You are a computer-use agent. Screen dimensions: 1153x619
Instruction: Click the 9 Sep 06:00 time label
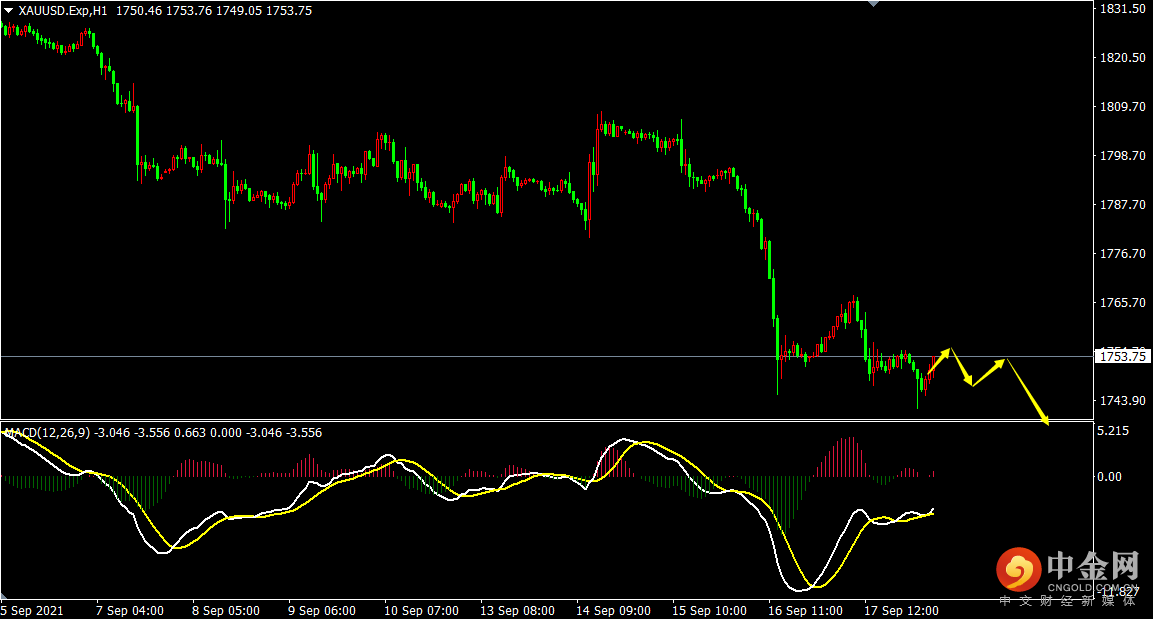pos(322,611)
